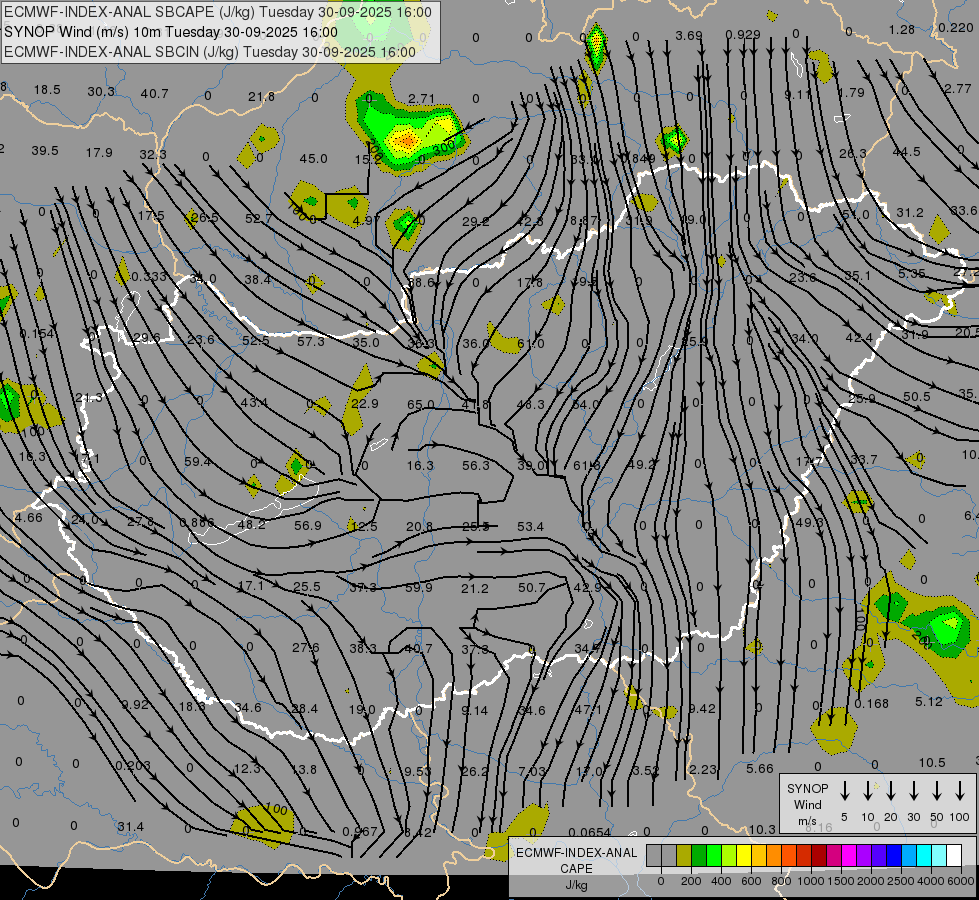Click the 42.9 value on the map
Screen dimensions: 979x900
587,588
